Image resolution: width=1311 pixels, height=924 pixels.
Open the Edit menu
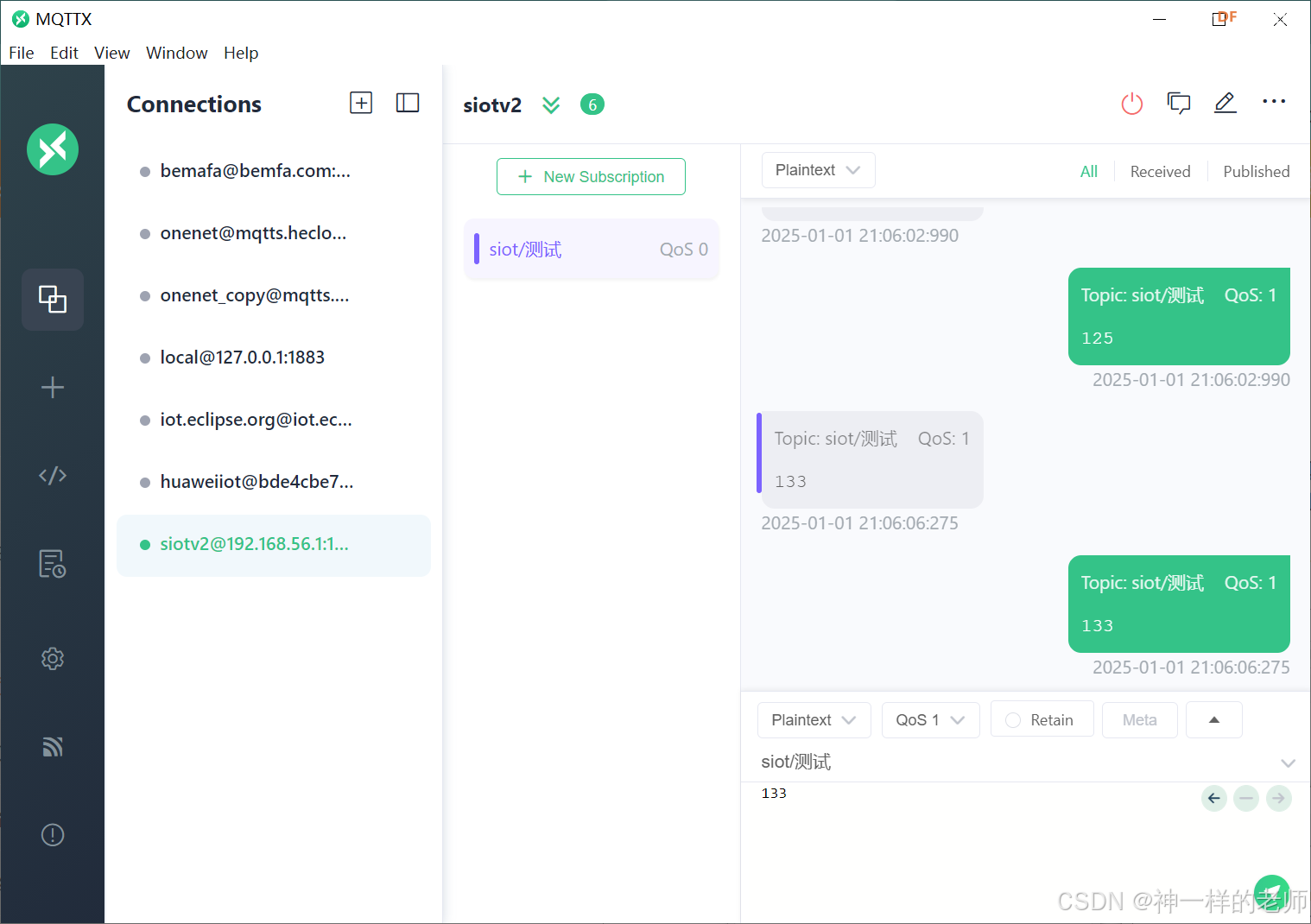point(64,53)
